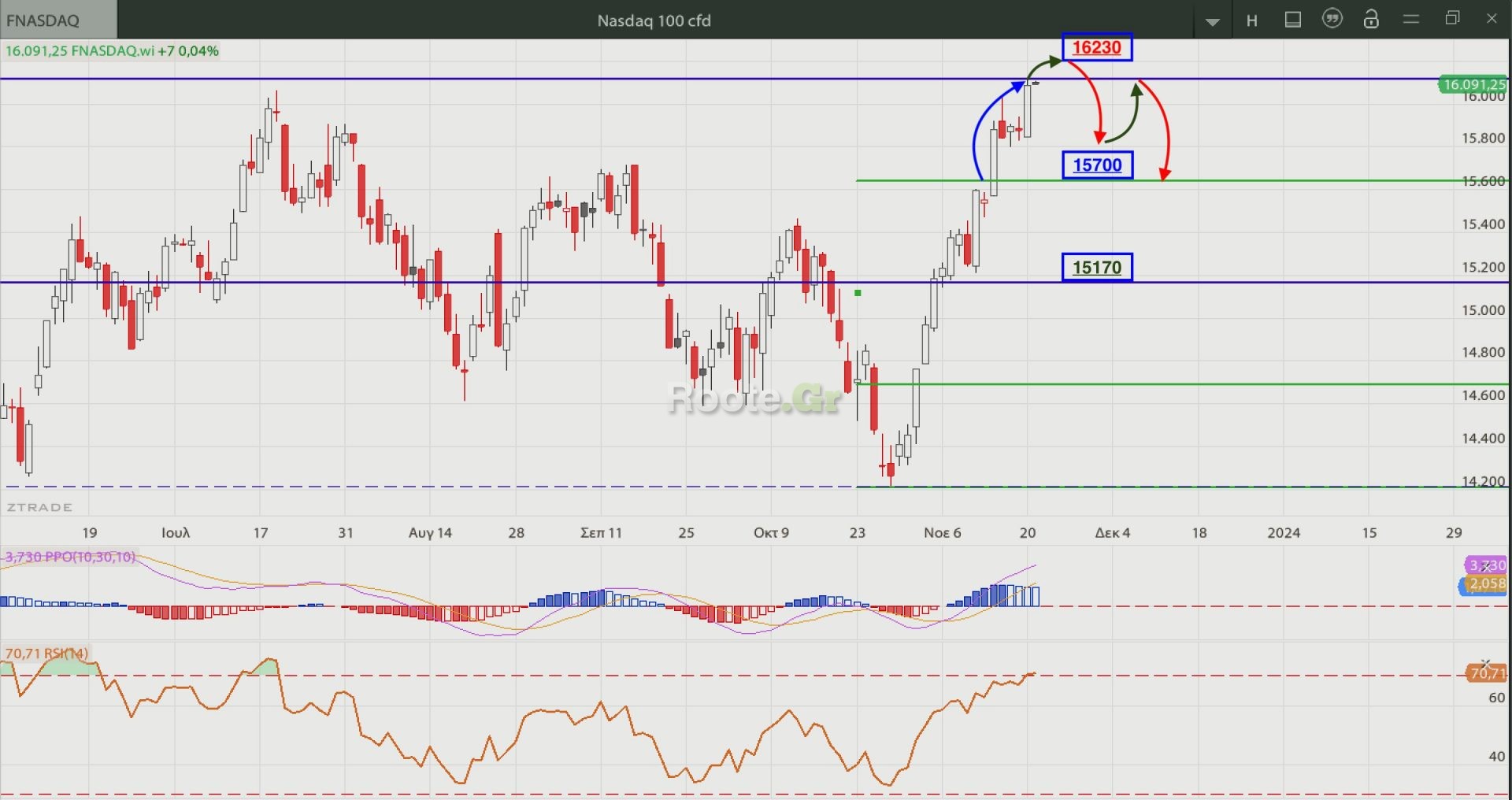Close the PPO indicator panel
This screenshot has width=1512, height=800.
pyautogui.click(x=1486, y=565)
